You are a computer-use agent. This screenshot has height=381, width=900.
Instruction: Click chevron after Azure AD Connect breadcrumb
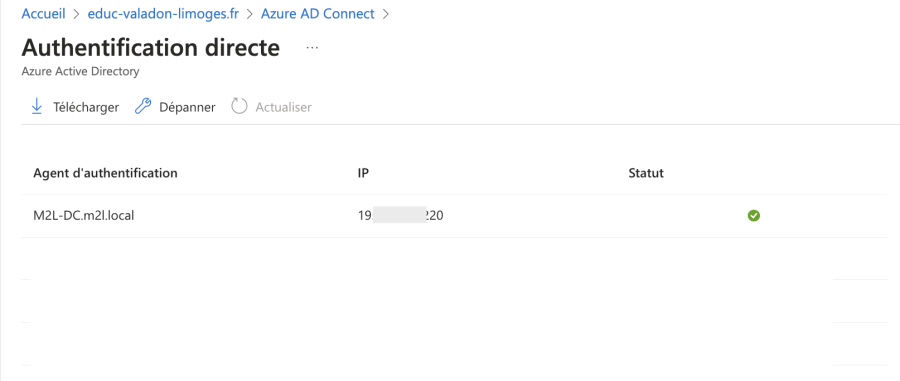(386, 14)
